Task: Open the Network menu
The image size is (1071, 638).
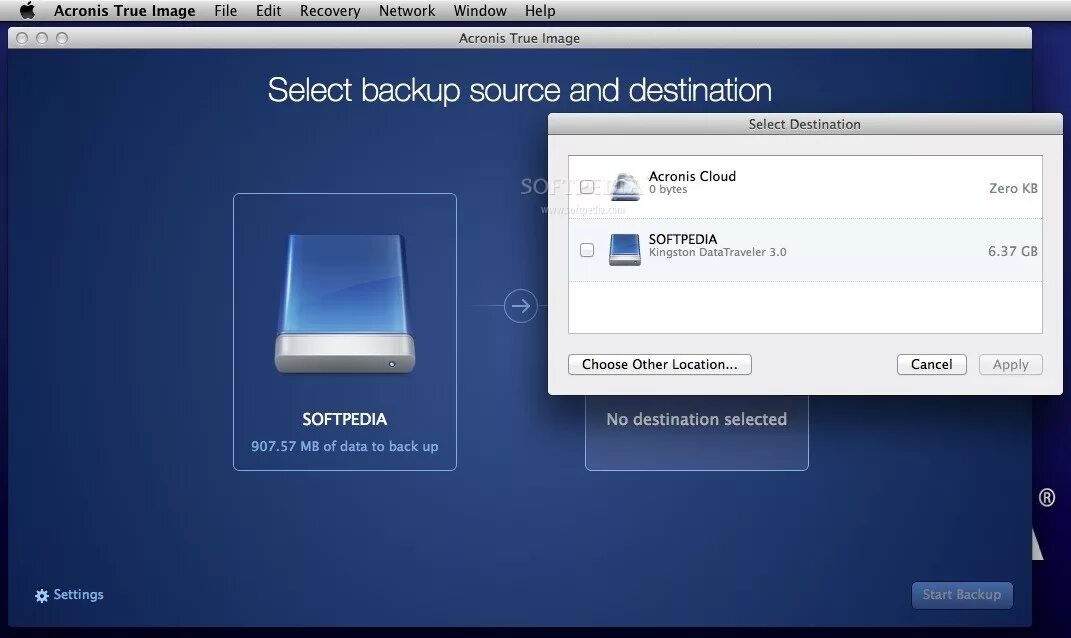Action: point(407,11)
